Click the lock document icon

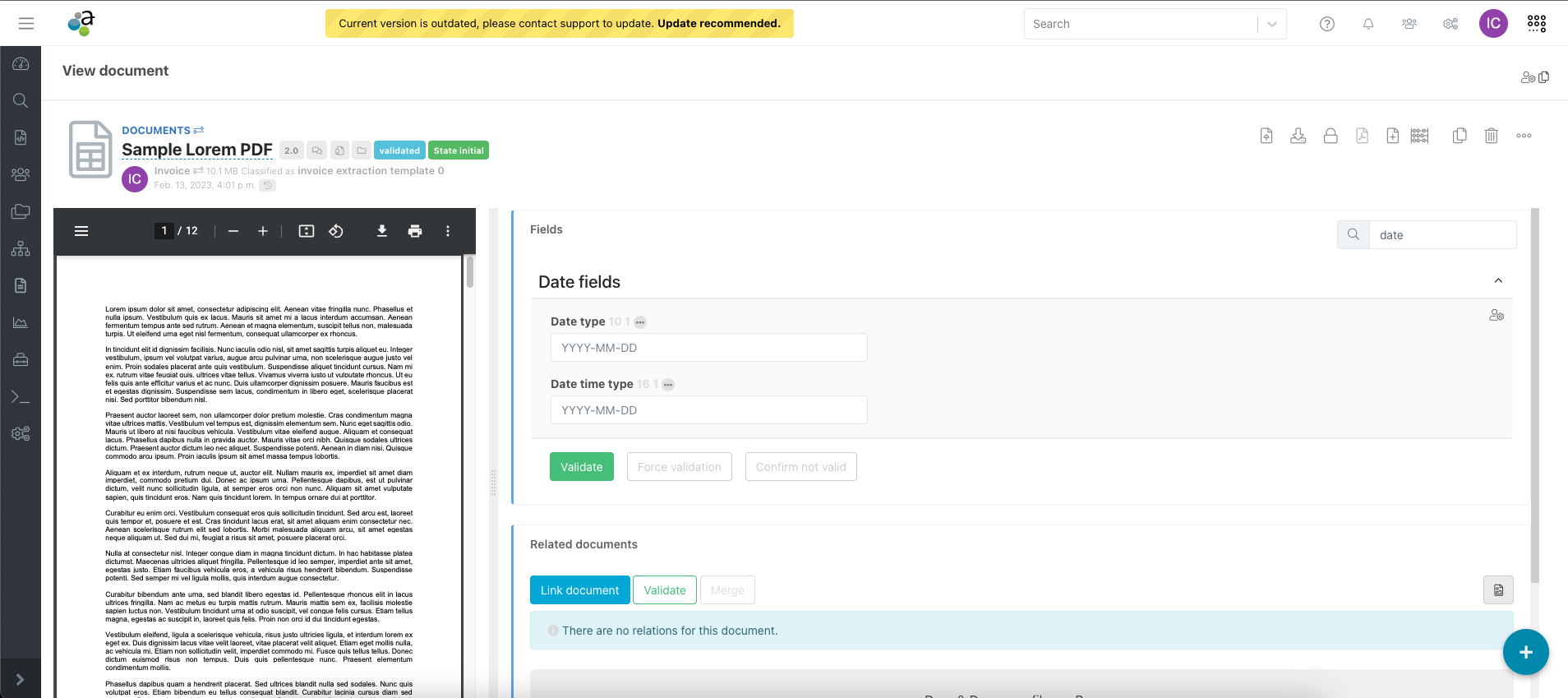click(1330, 136)
